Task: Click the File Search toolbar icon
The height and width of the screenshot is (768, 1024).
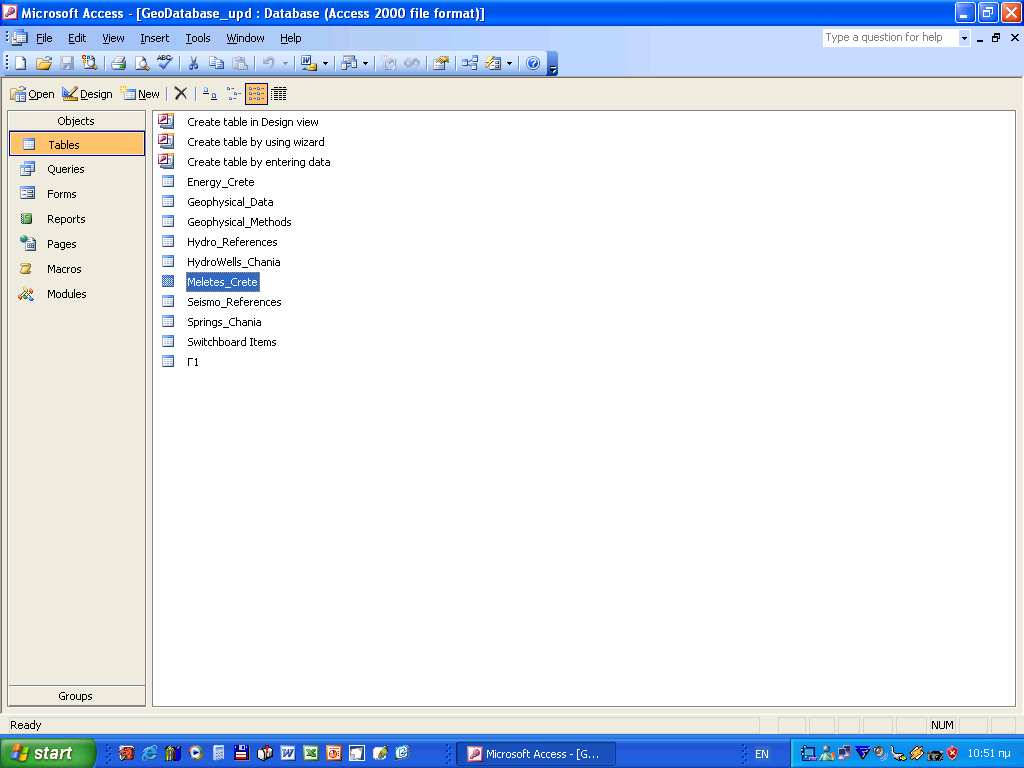Action: (89, 63)
